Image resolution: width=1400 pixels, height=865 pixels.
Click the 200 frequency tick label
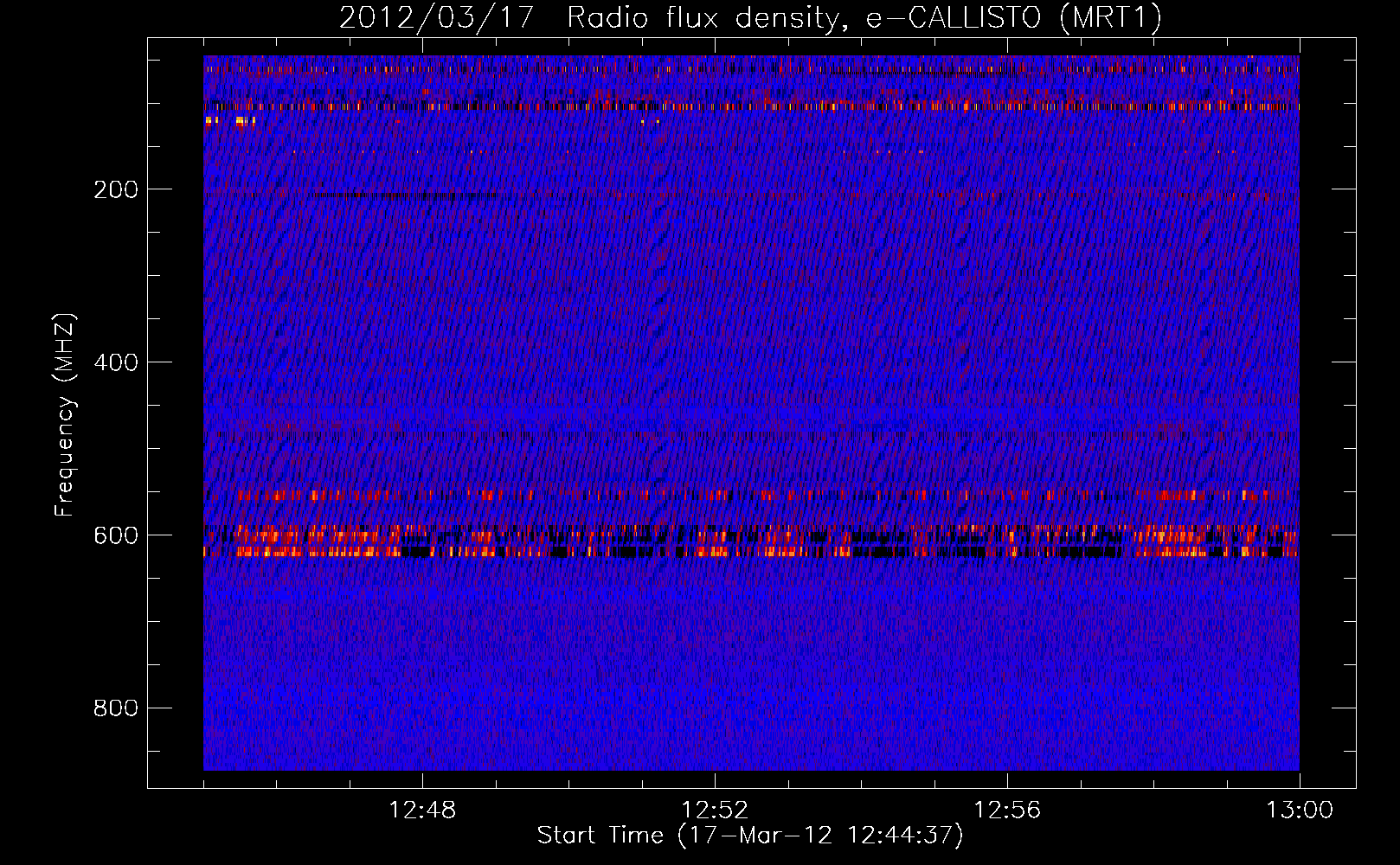pos(116,189)
